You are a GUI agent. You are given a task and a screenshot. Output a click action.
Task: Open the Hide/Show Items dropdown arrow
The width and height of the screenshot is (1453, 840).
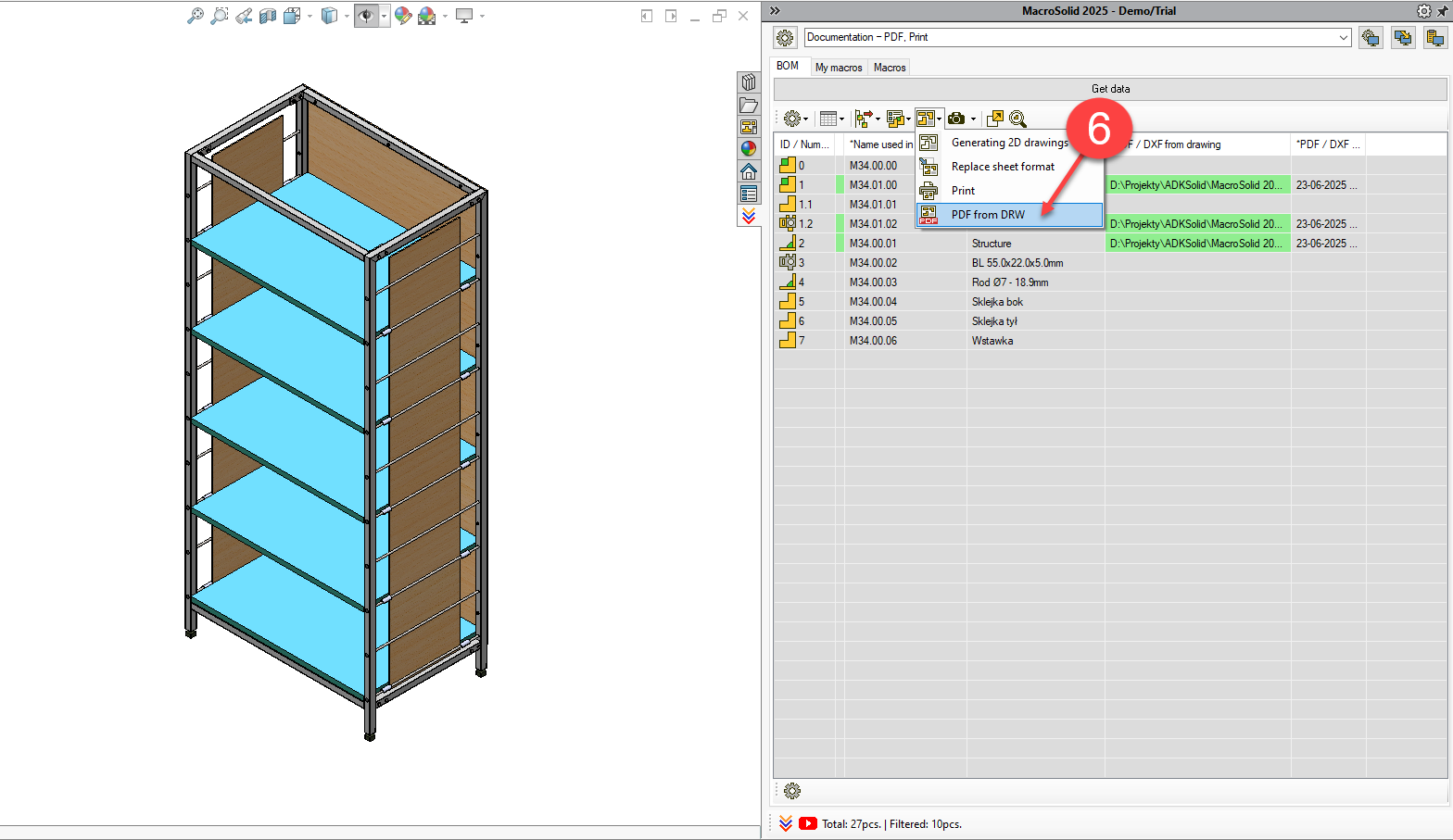[x=384, y=16]
